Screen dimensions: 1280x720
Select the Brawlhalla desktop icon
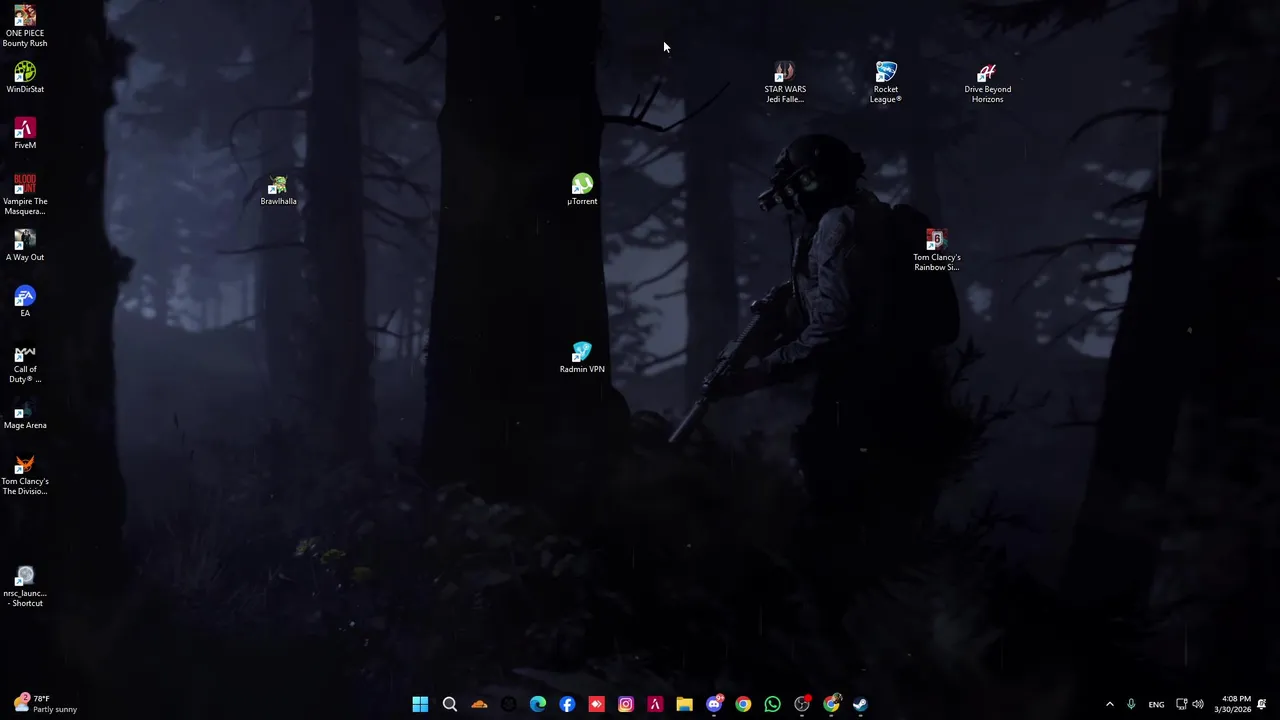click(278, 189)
